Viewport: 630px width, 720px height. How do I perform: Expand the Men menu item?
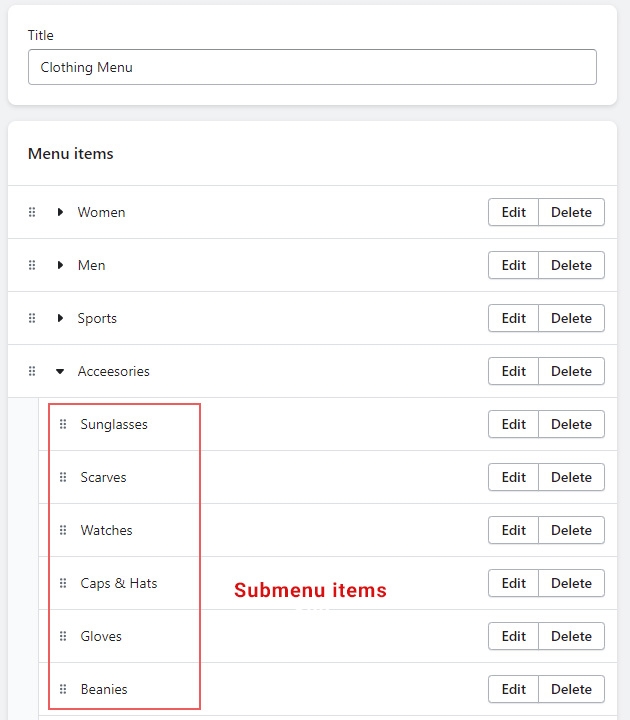point(60,265)
